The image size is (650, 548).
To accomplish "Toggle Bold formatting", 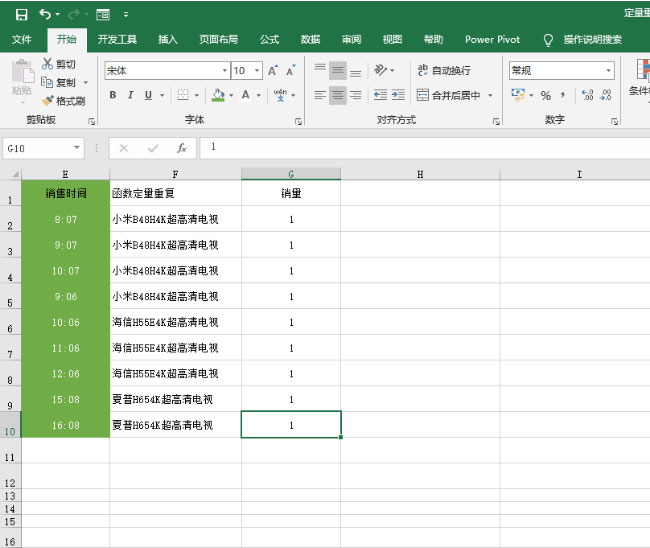I will pos(113,96).
